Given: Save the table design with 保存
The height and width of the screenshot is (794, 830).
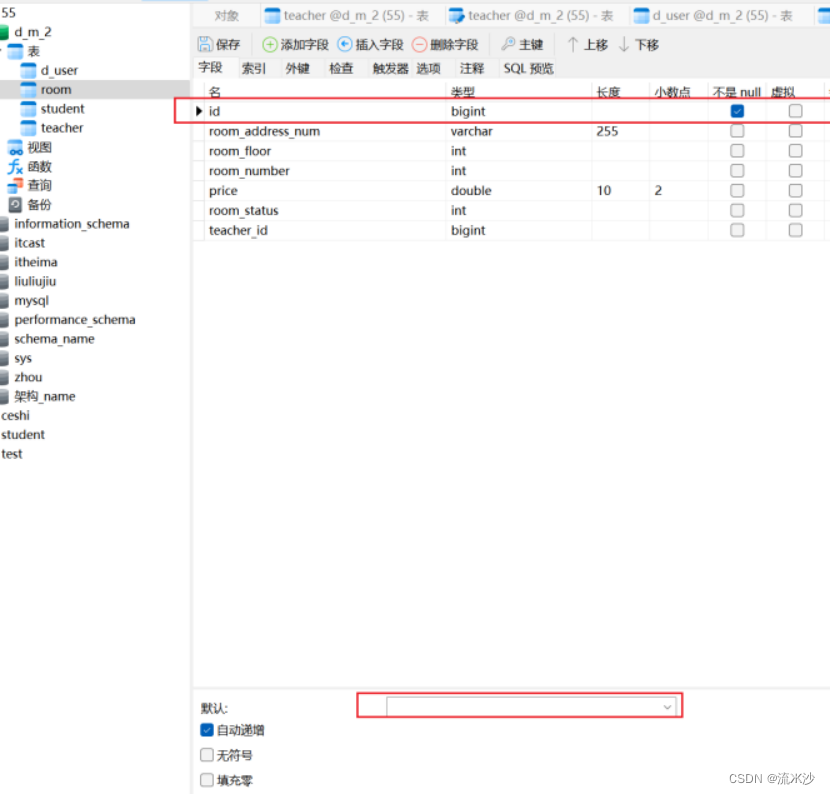Looking at the screenshot, I should pos(221,44).
